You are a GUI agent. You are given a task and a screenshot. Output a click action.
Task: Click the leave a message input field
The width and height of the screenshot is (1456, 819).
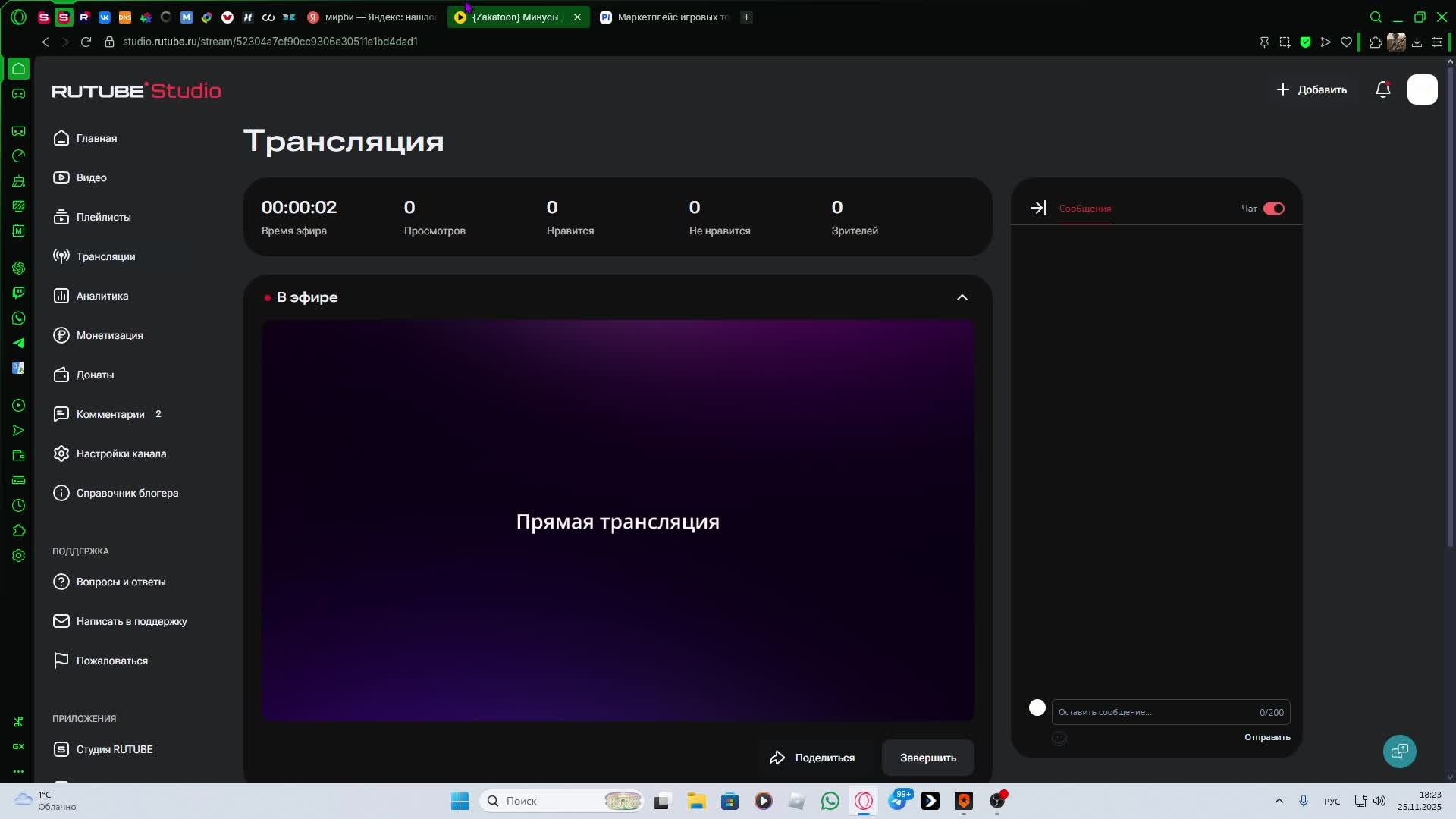tap(1153, 712)
